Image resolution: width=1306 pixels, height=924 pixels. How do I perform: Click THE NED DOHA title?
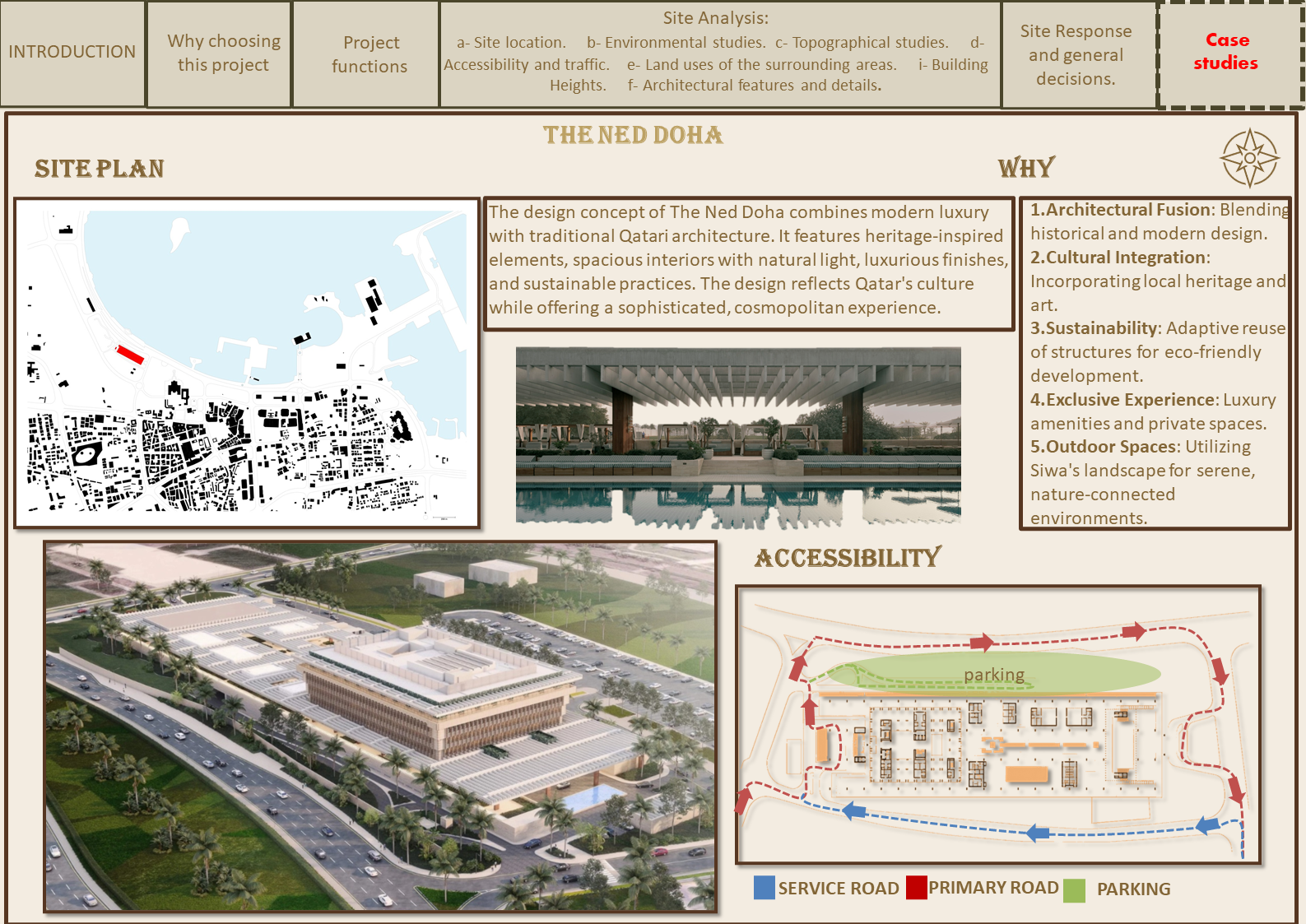pos(633,135)
